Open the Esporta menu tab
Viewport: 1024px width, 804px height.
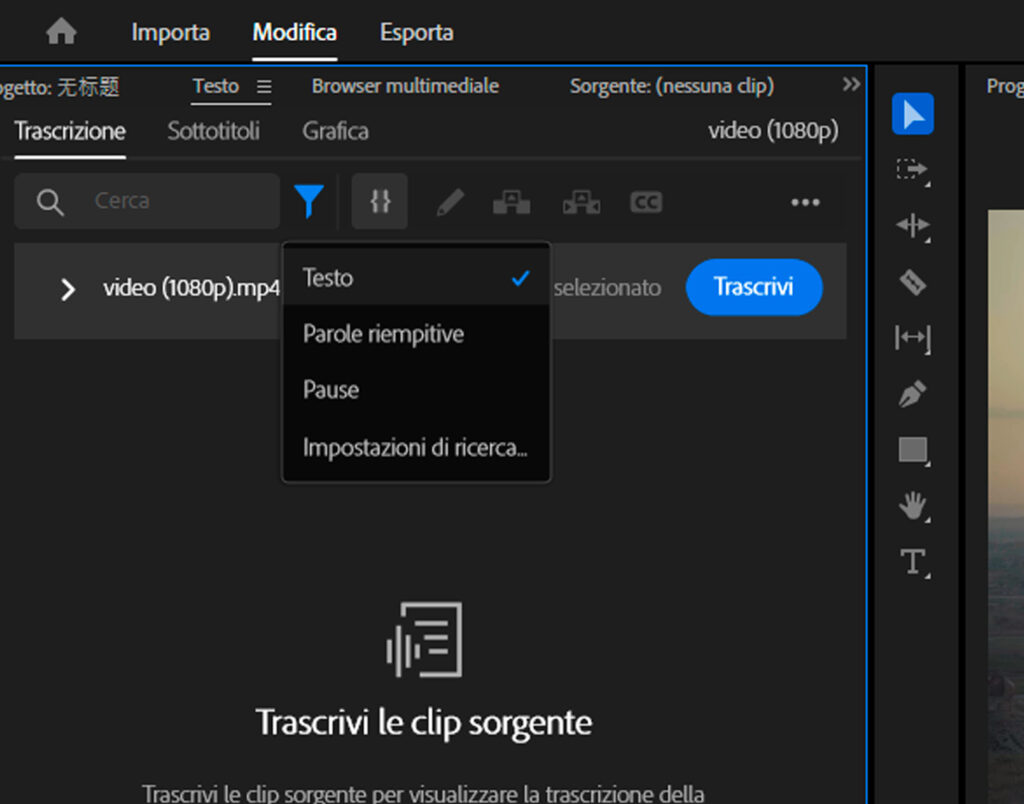pyautogui.click(x=417, y=31)
